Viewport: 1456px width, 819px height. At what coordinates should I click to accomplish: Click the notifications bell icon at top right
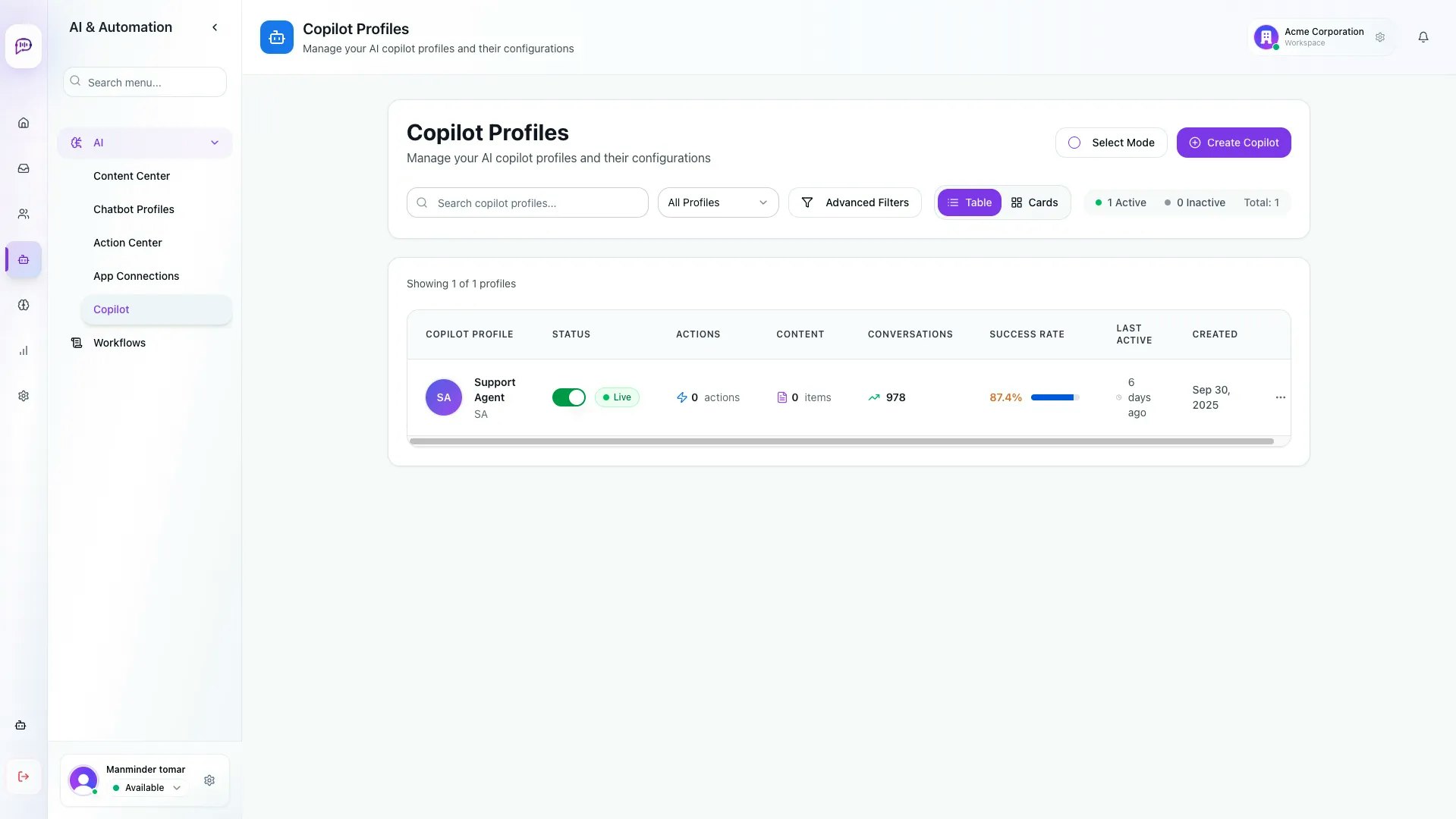coord(1423,36)
